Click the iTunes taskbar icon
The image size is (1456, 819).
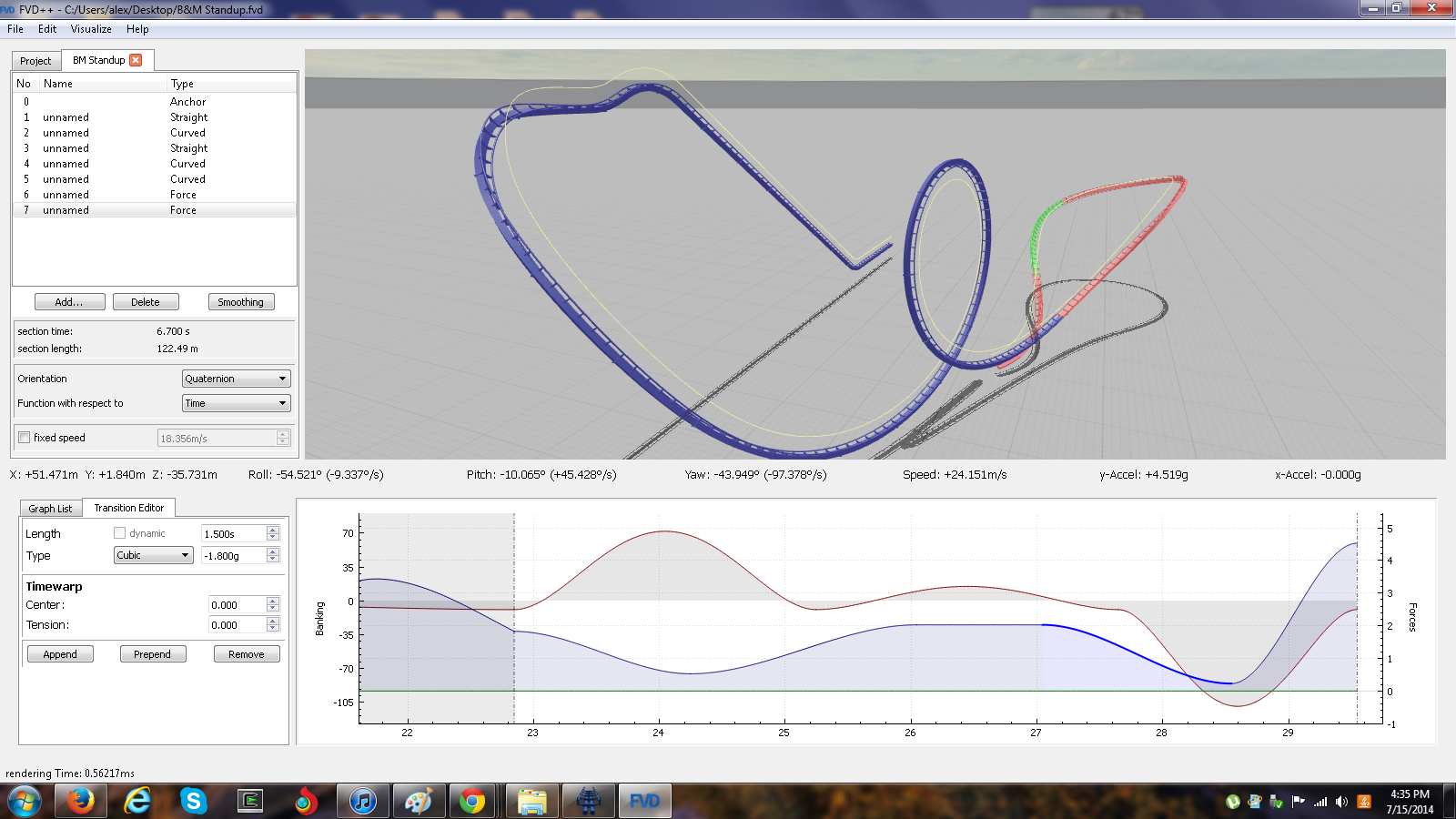(x=362, y=801)
